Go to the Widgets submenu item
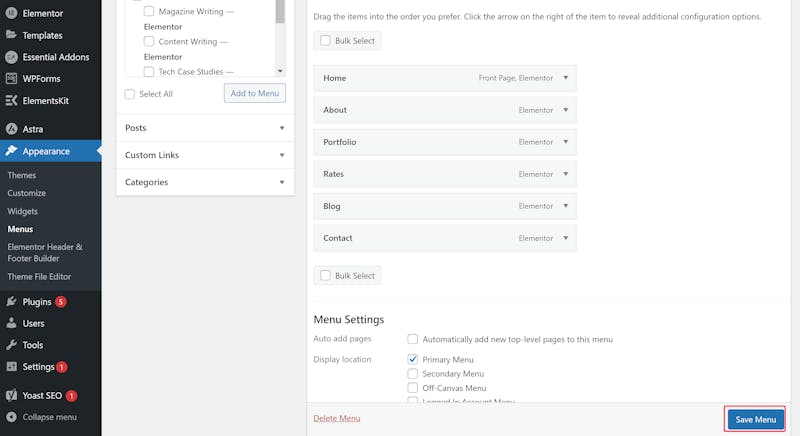The width and height of the screenshot is (800, 436). coord(22,211)
